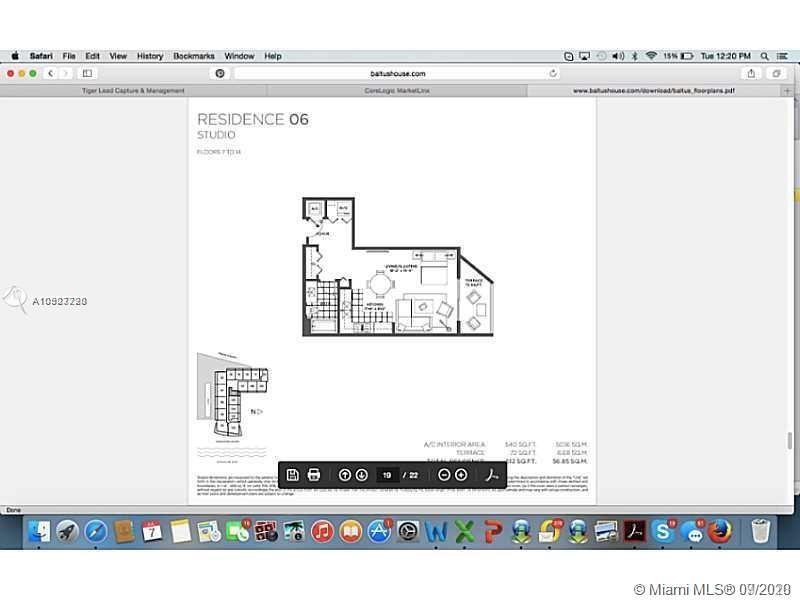This screenshot has height=600, width=800.
Task: Zoom out of the PDF
Action: coord(444,475)
